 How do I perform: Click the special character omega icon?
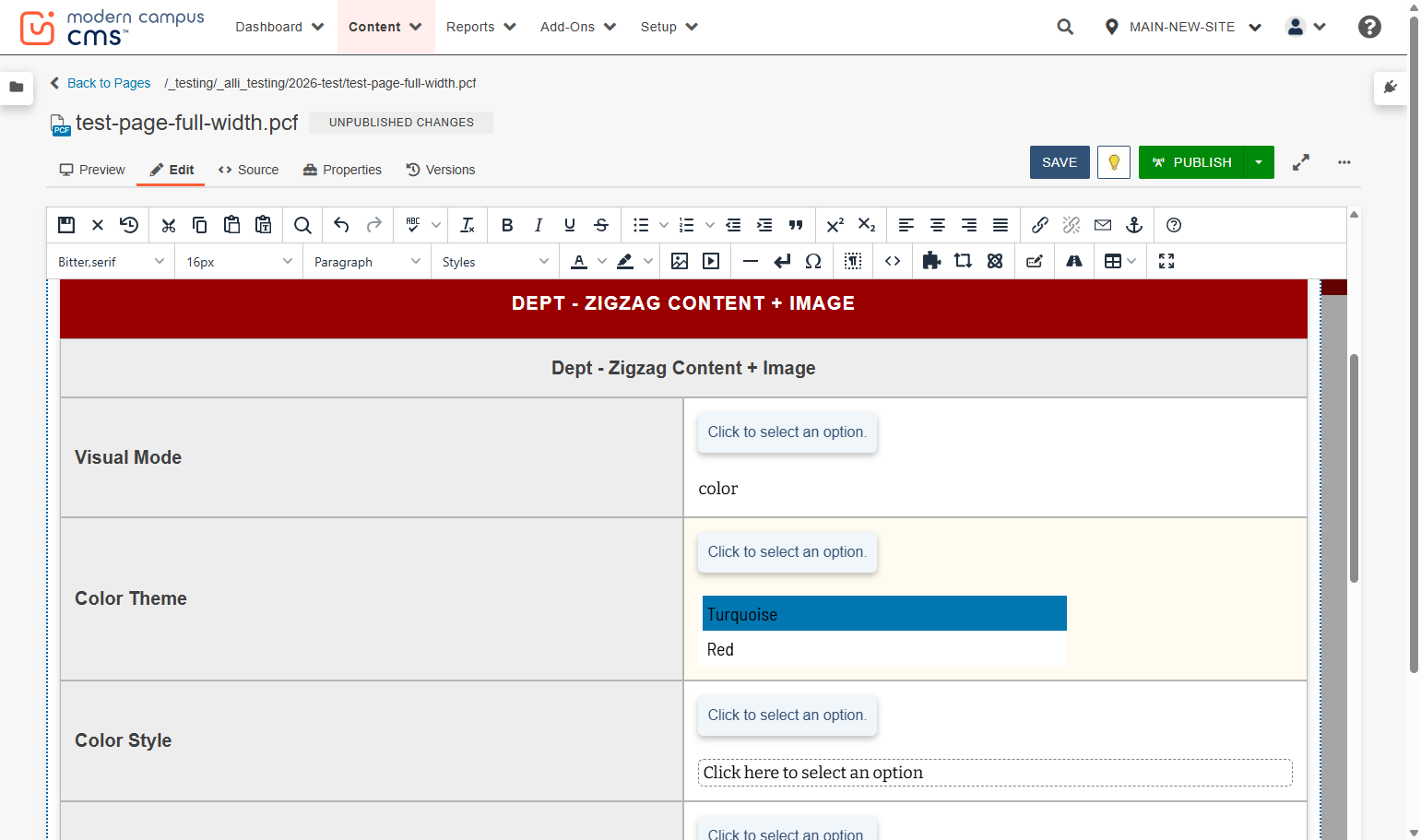pos(813,261)
